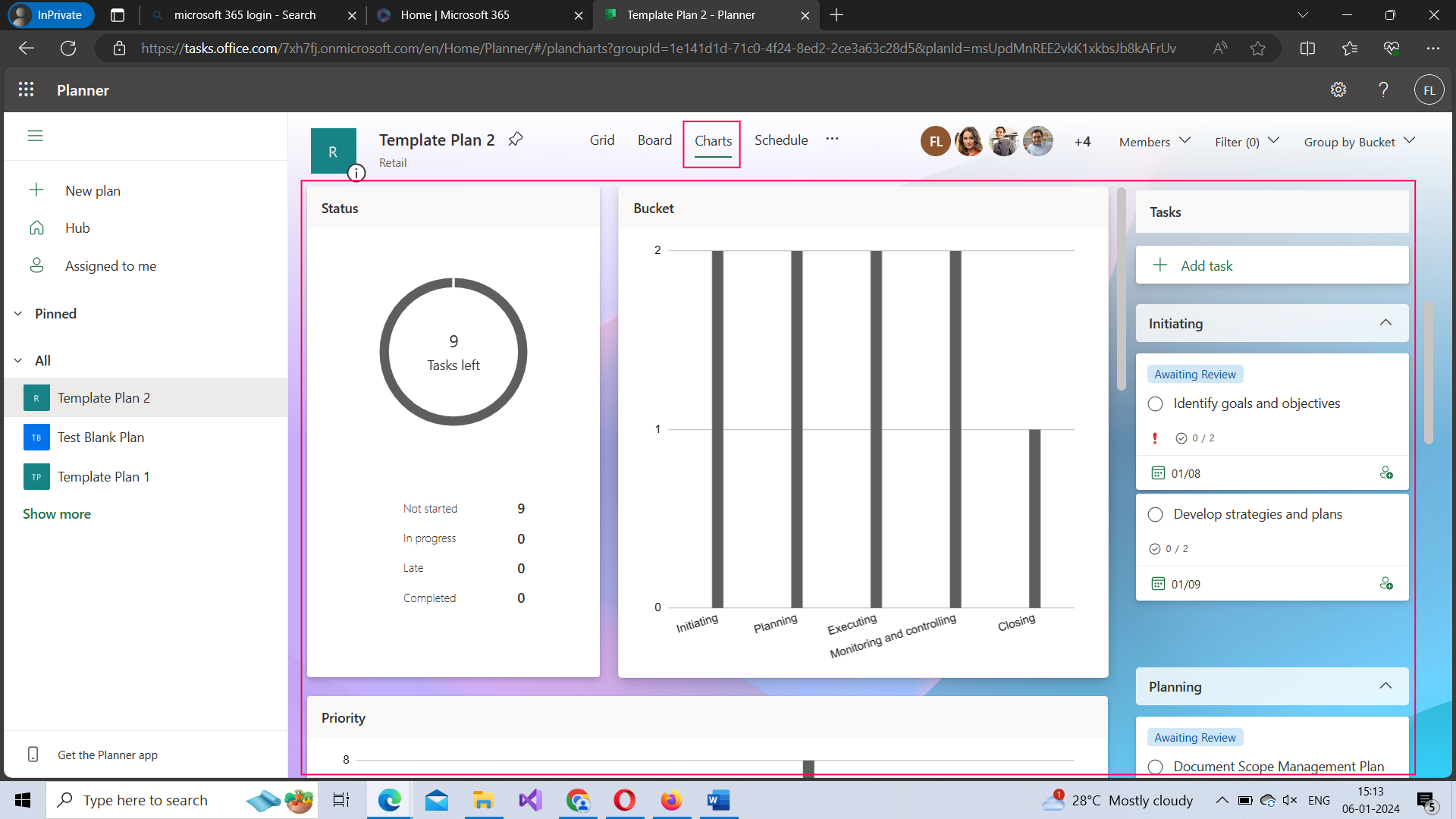Show hidden system tray icons
The width and height of the screenshot is (1456, 819).
pyautogui.click(x=1222, y=800)
